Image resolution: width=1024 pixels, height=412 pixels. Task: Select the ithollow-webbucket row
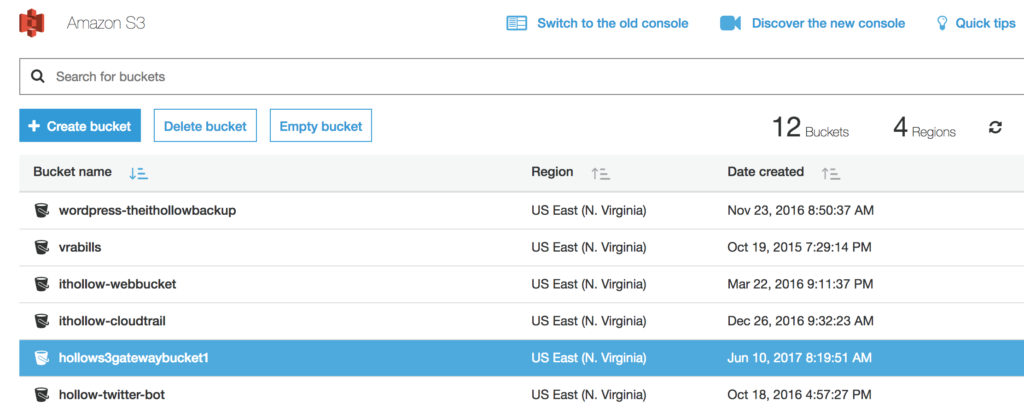point(300,284)
